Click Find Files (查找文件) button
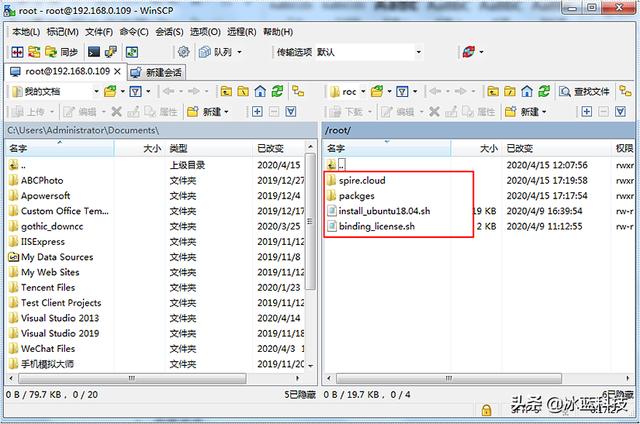Image resolution: width=640 pixels, height=424 pixels. click(x=584, y=91)
